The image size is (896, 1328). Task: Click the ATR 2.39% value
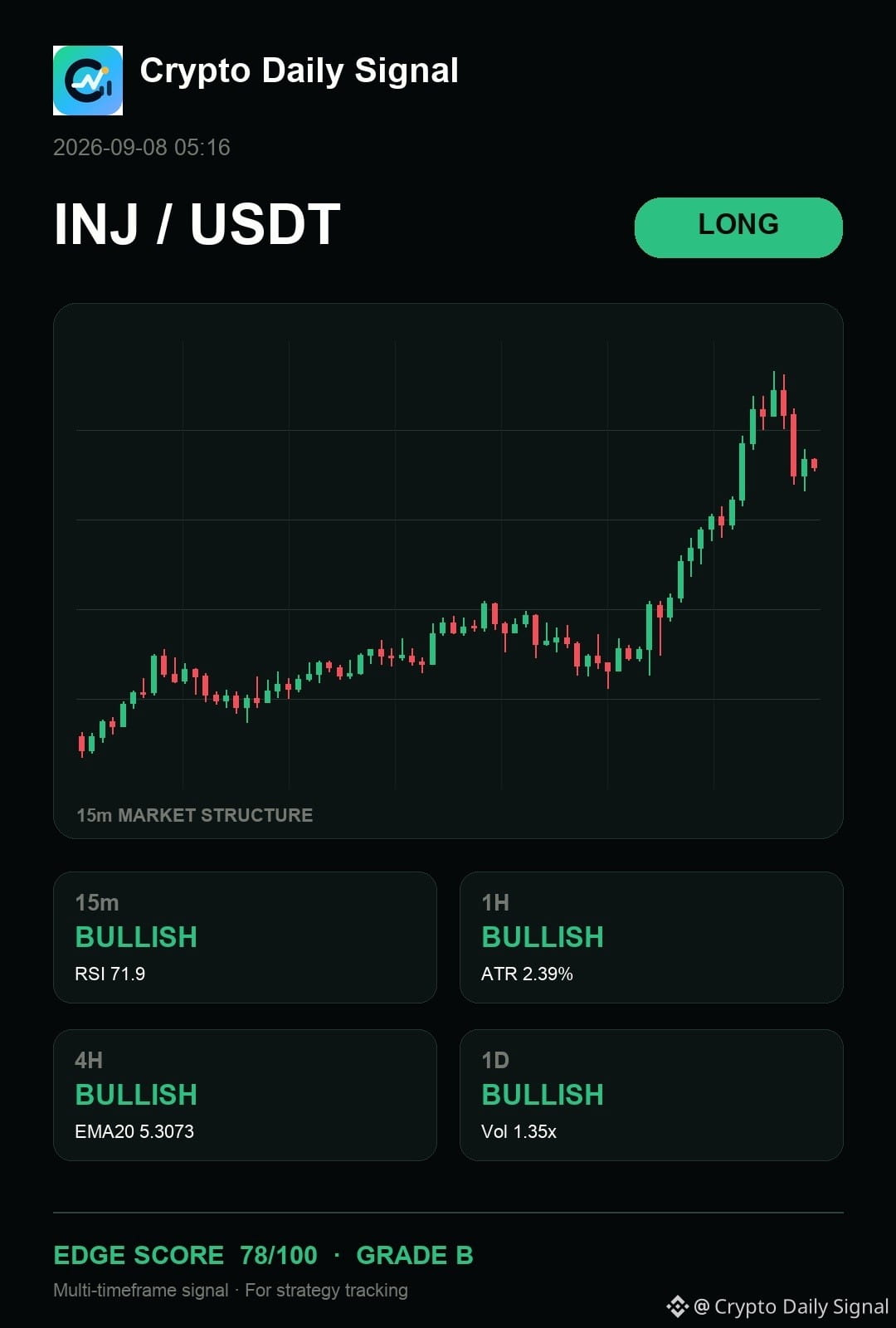pos(527,974)
